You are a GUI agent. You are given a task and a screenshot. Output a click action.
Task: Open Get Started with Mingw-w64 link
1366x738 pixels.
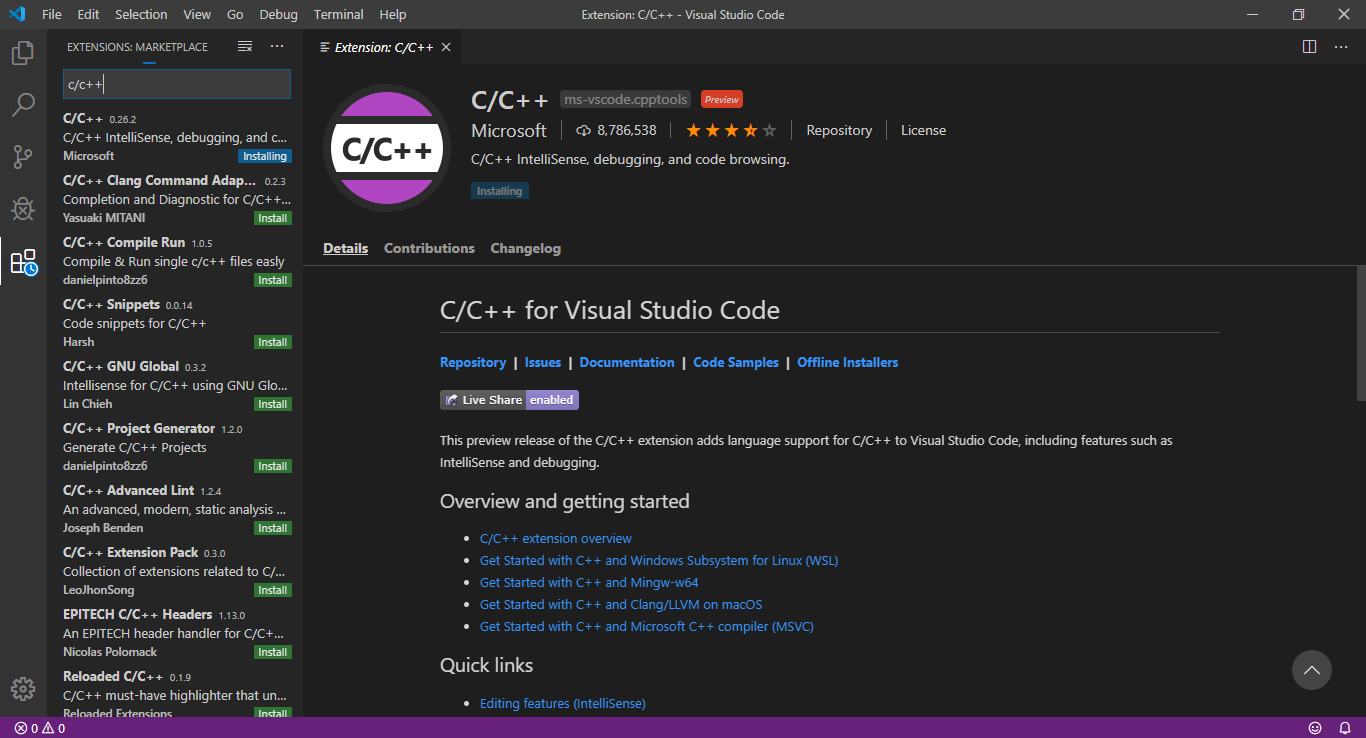pos(589,582)
